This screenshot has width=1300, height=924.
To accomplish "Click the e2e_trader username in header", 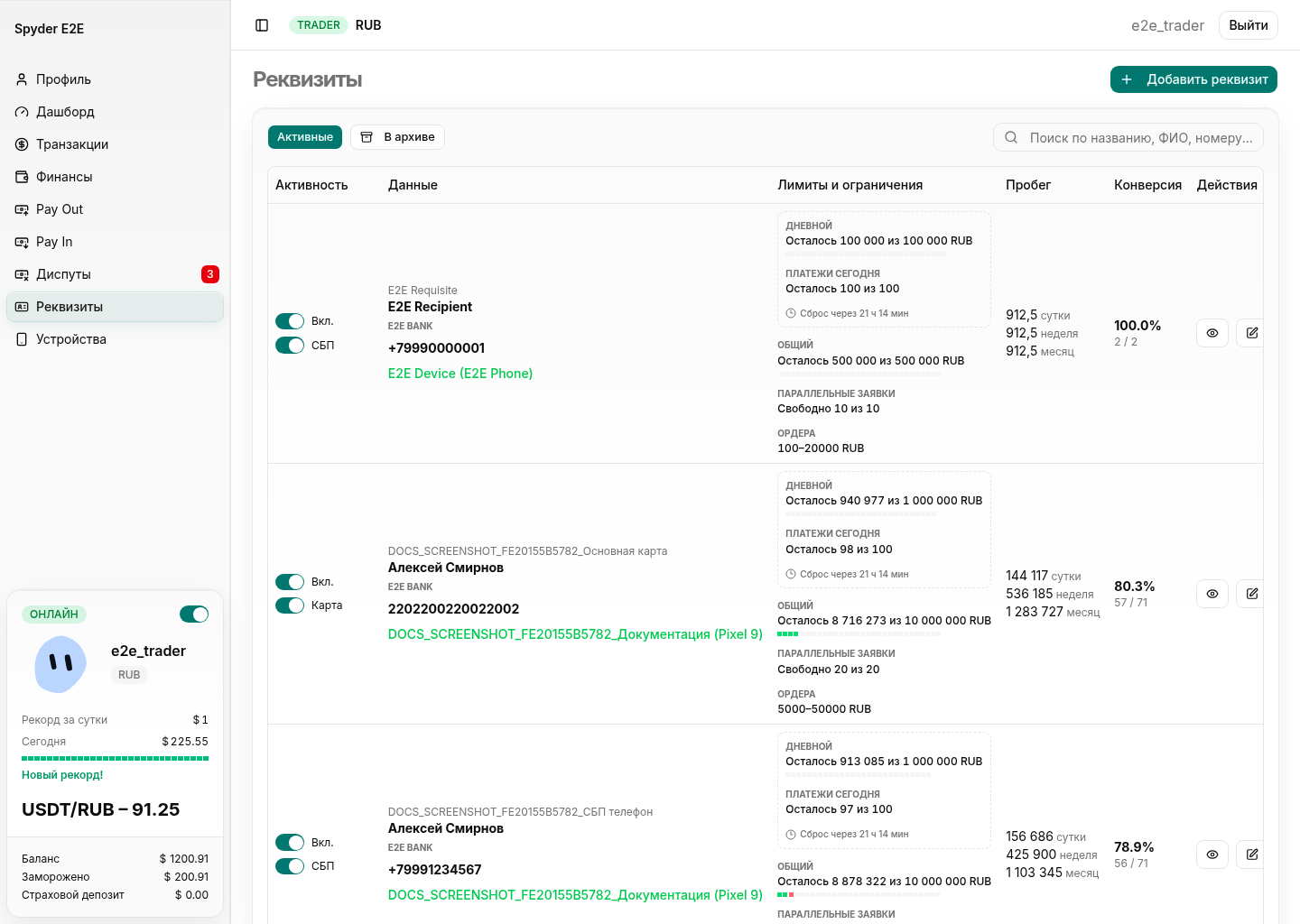I will tap(1167, 25).
